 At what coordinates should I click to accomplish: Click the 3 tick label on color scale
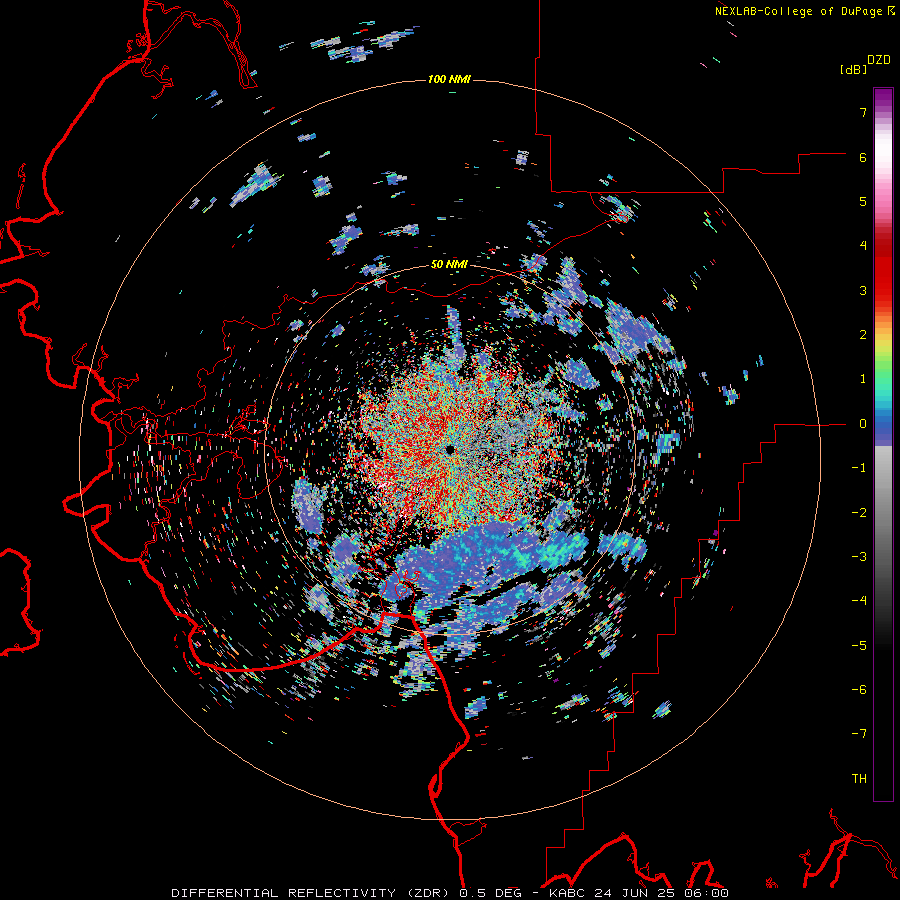(x=863, y=290)
